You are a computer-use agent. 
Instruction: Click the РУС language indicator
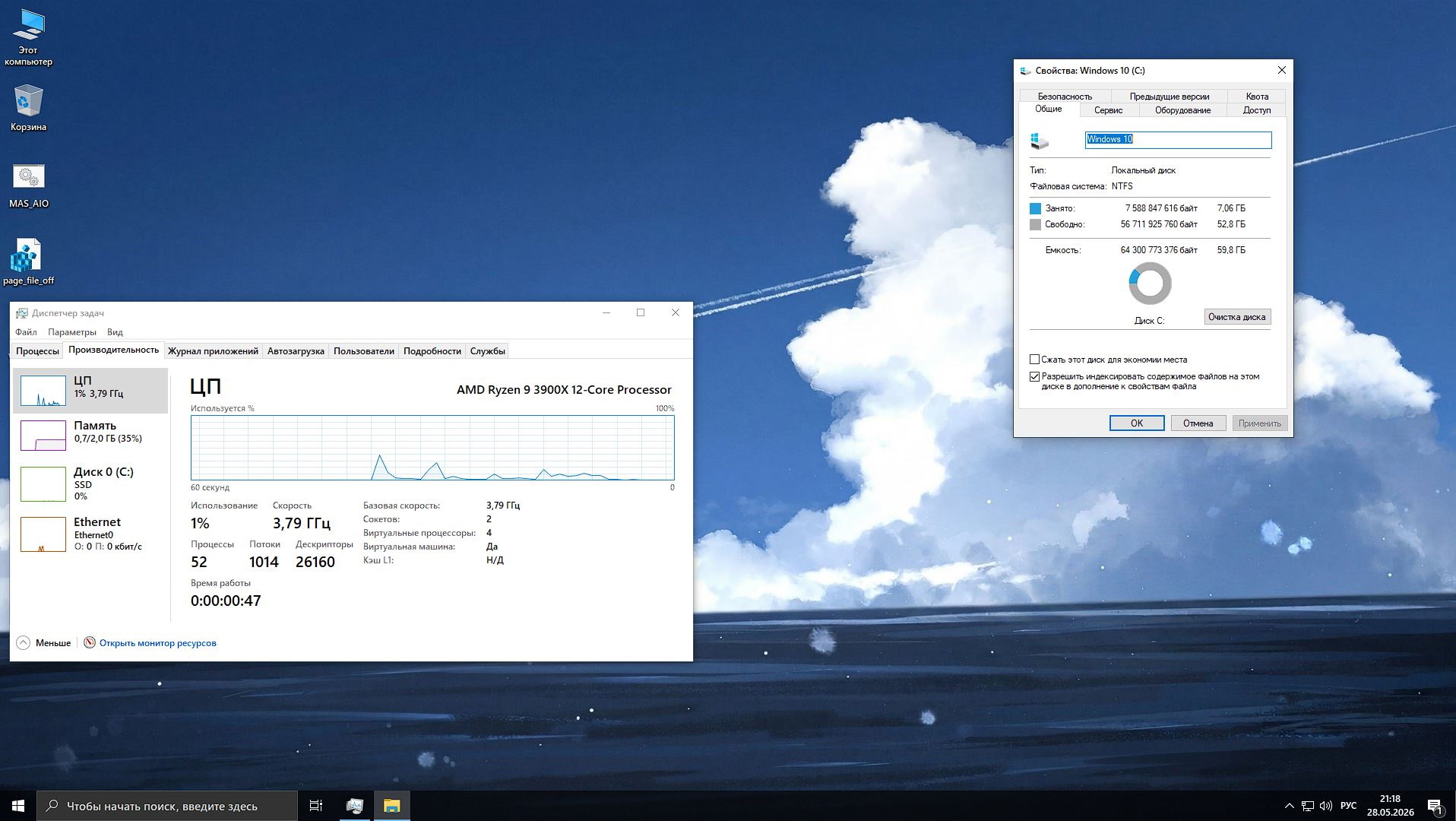click(x=1348, y=806)
